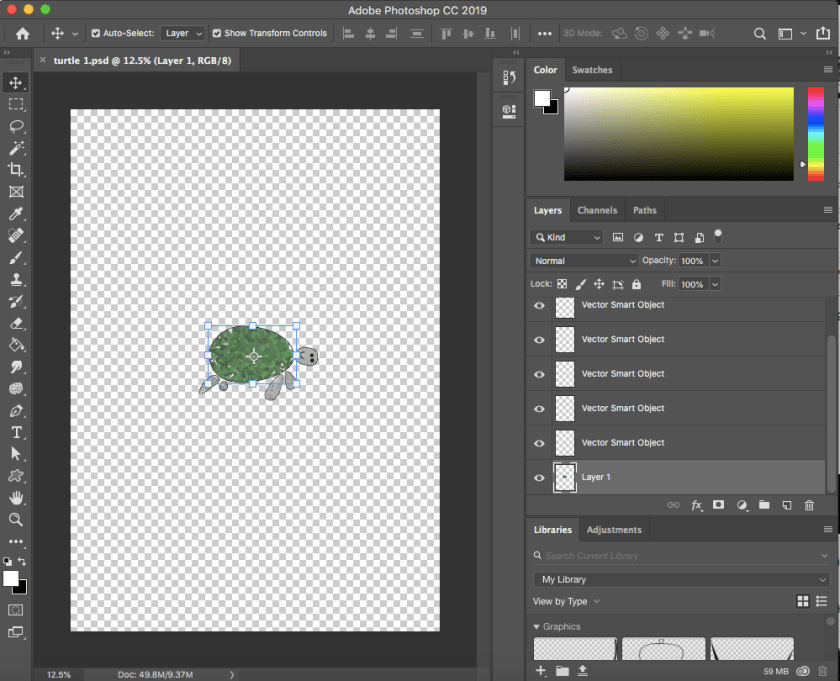Uncheck Show Transform Controls
This screenshot has height=681, width=840.
click(x=216, y=33)
